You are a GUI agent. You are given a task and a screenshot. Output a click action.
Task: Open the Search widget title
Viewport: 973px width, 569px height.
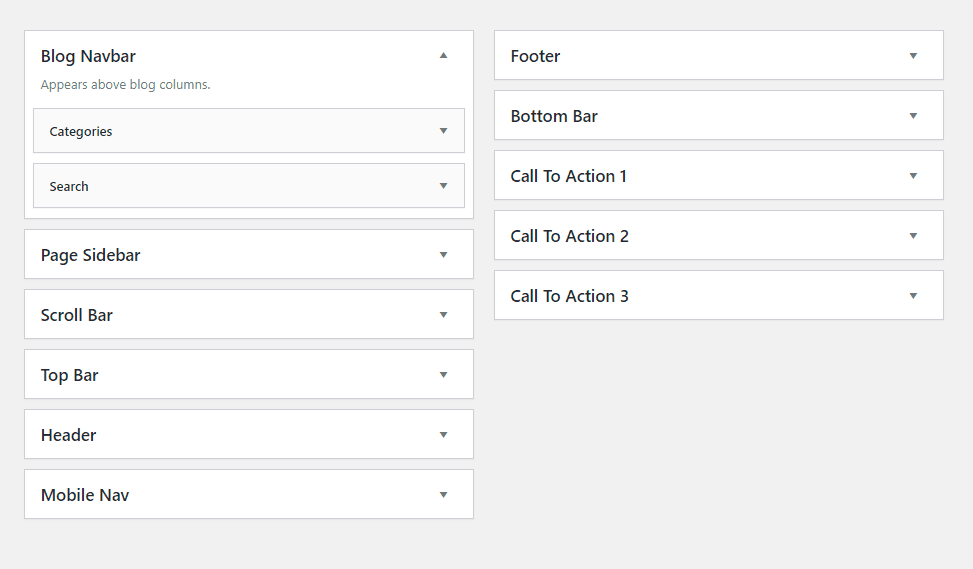(x=69, y=186)
